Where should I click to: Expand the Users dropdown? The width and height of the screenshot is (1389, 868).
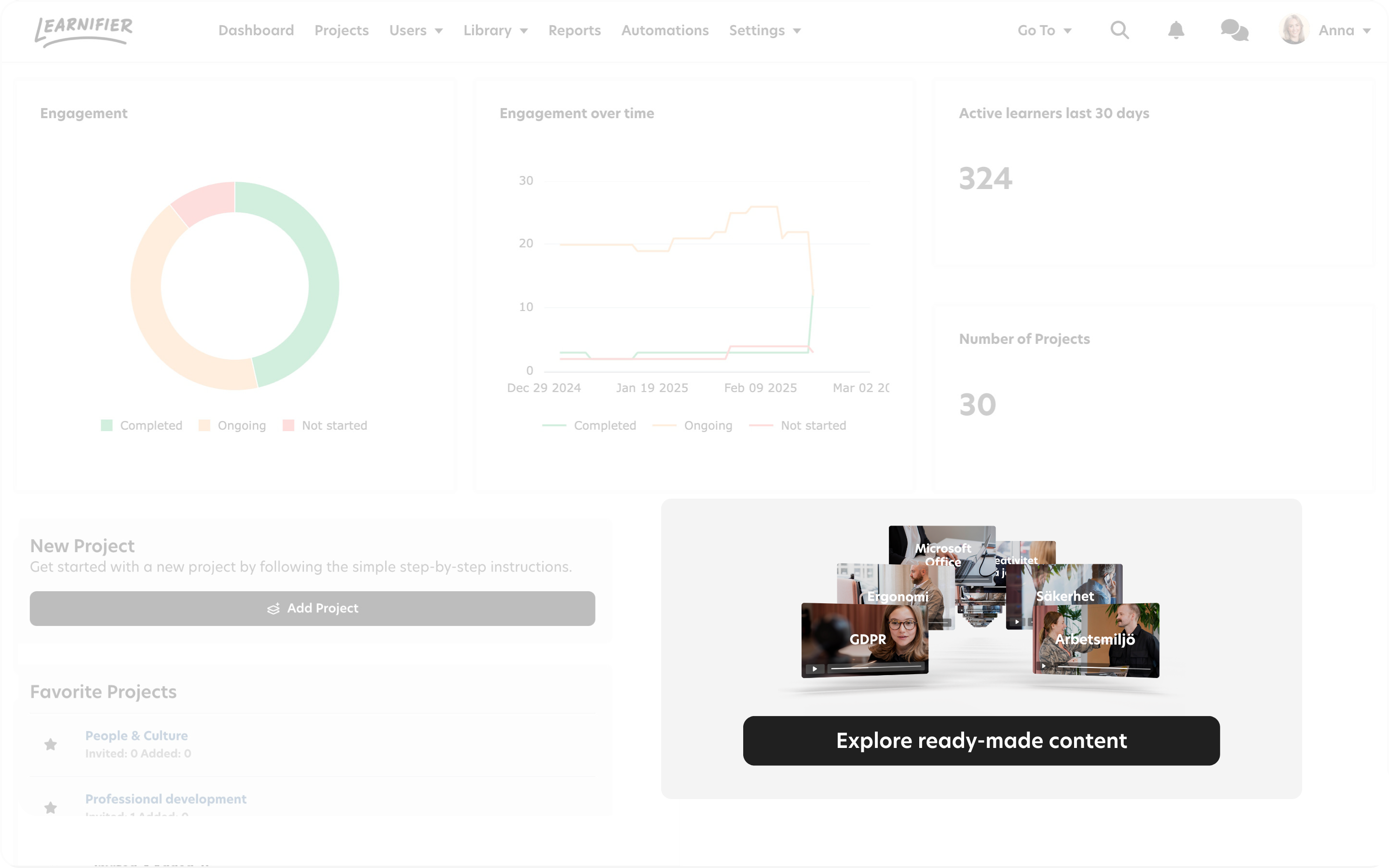(x=416, y=30)
